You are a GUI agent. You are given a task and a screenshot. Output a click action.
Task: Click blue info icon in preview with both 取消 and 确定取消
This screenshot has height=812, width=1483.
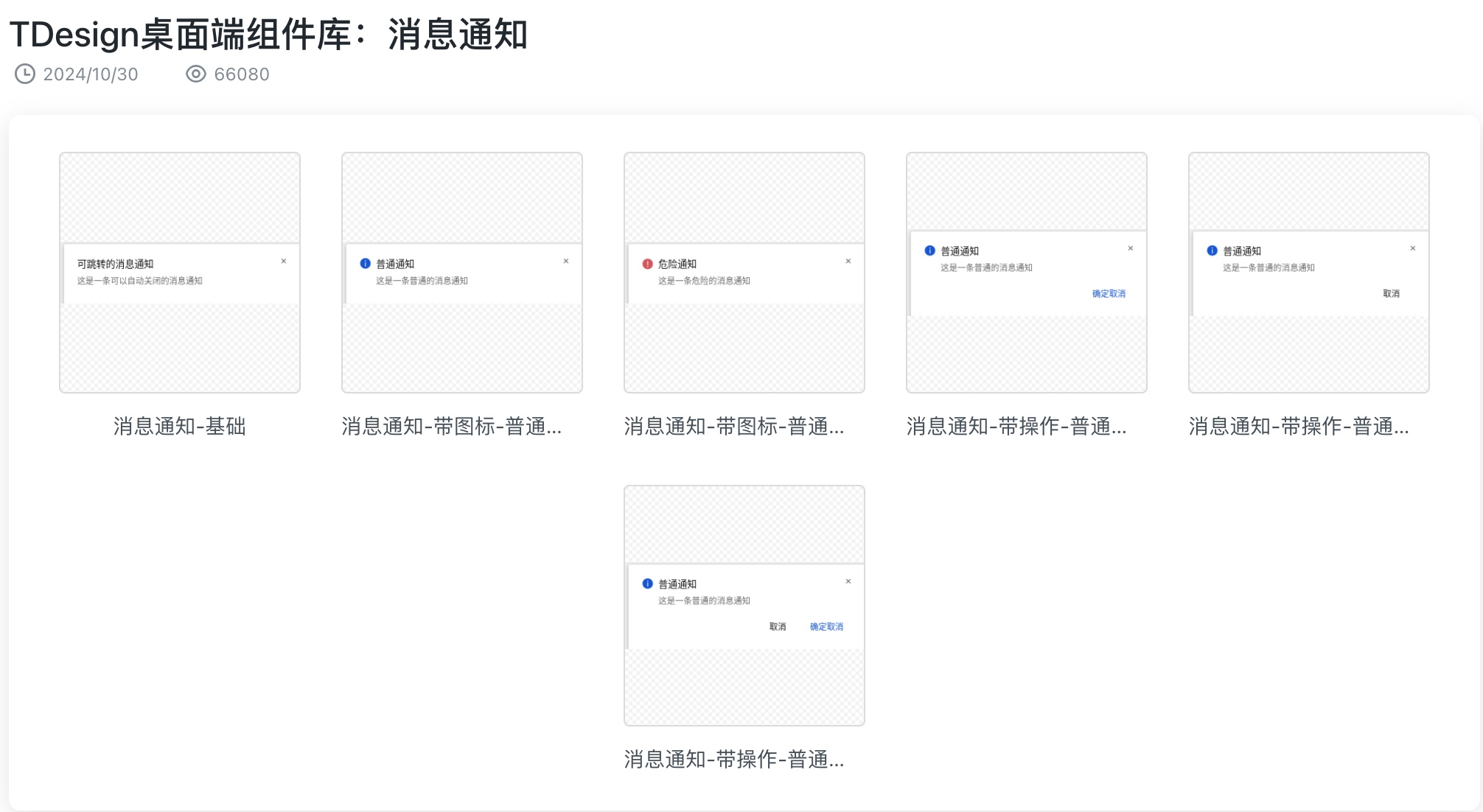tap(647, 584)
